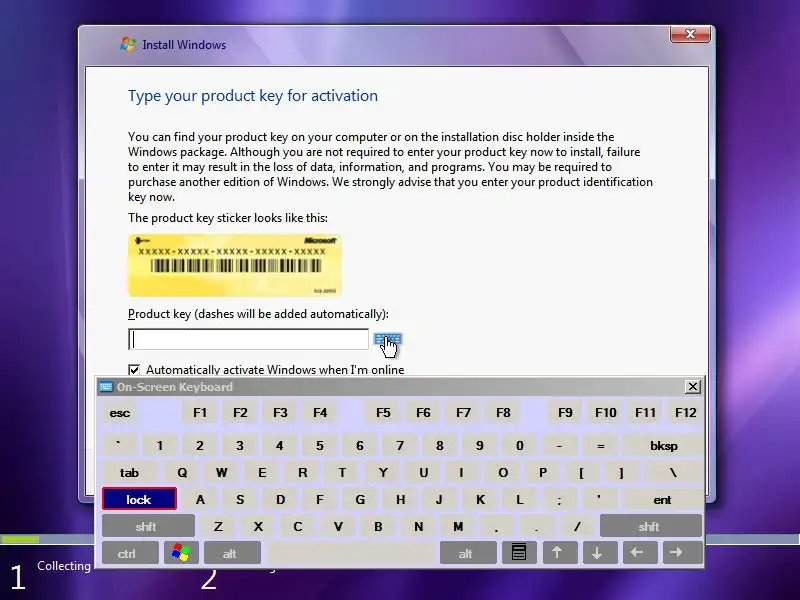Click the ent key
The image size is (800, 600).
[662, 499]
